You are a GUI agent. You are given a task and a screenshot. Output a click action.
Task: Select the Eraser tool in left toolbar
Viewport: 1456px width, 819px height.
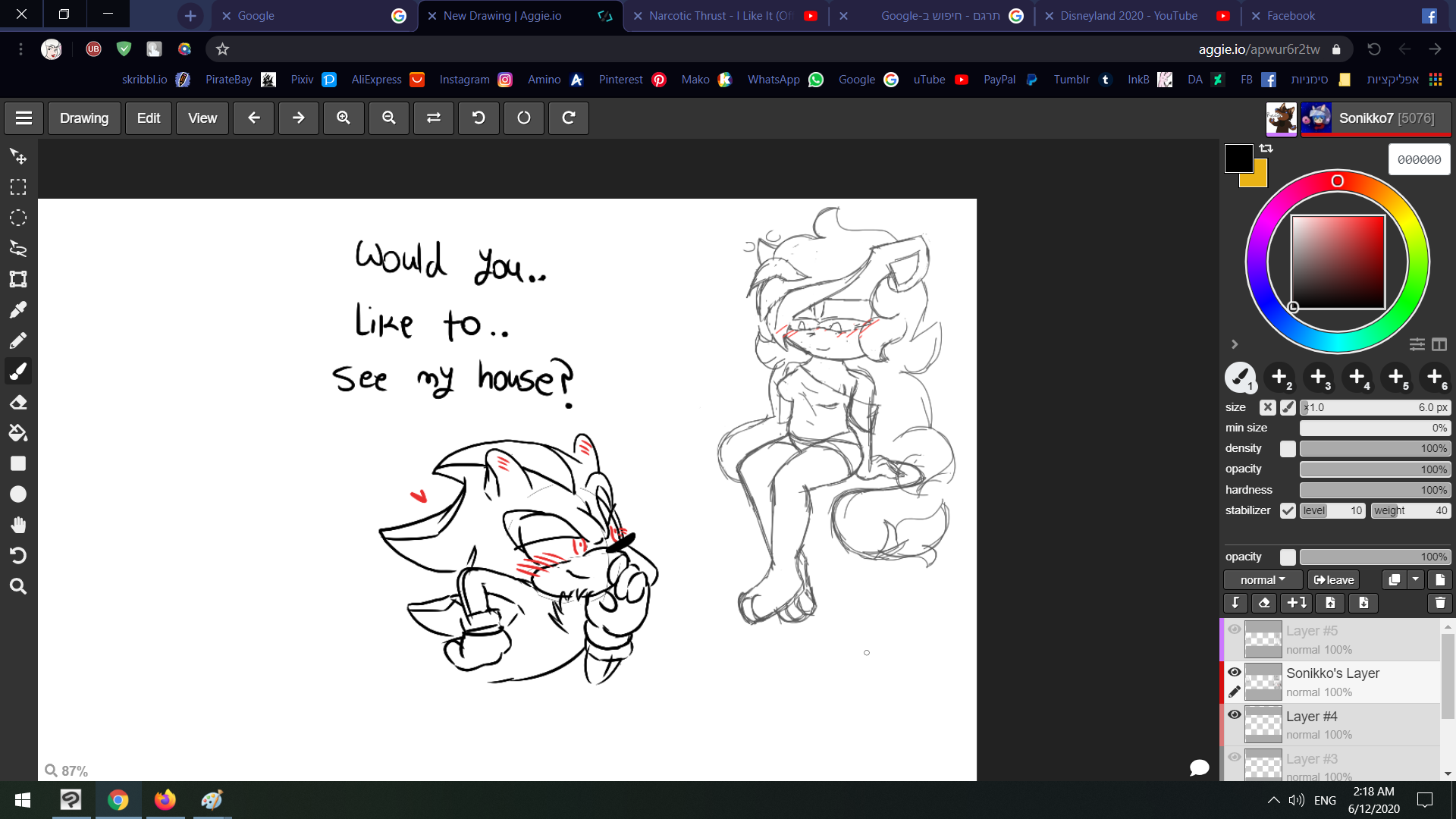point(18,402)
